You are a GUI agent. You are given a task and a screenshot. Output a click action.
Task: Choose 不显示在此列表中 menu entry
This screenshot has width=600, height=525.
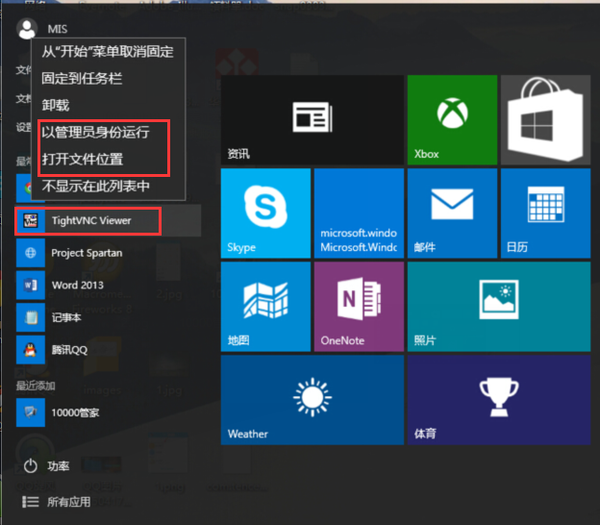[x=108, y=186]
